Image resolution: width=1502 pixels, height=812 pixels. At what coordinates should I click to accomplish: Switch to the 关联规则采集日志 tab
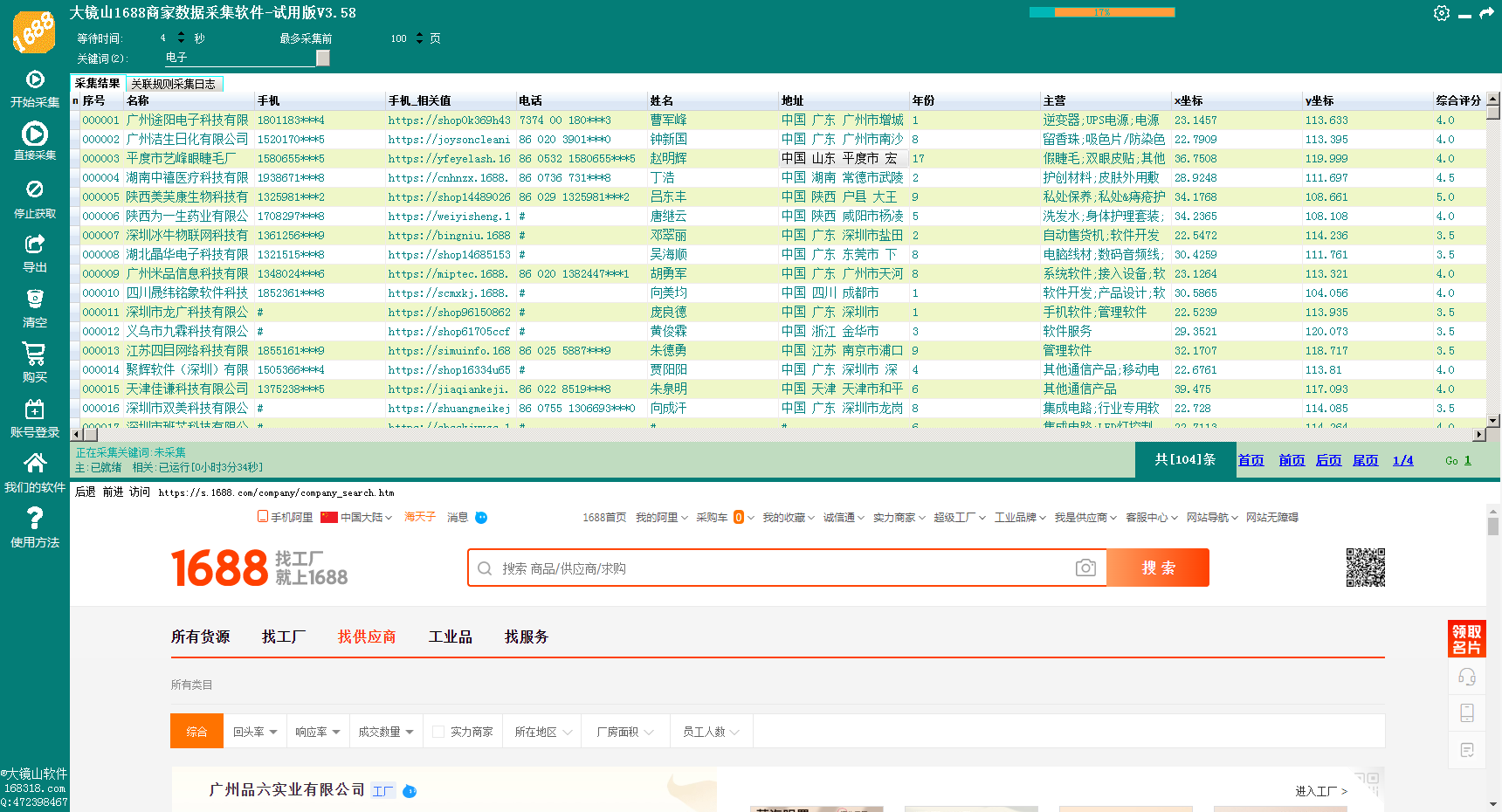tap(174, 84)
